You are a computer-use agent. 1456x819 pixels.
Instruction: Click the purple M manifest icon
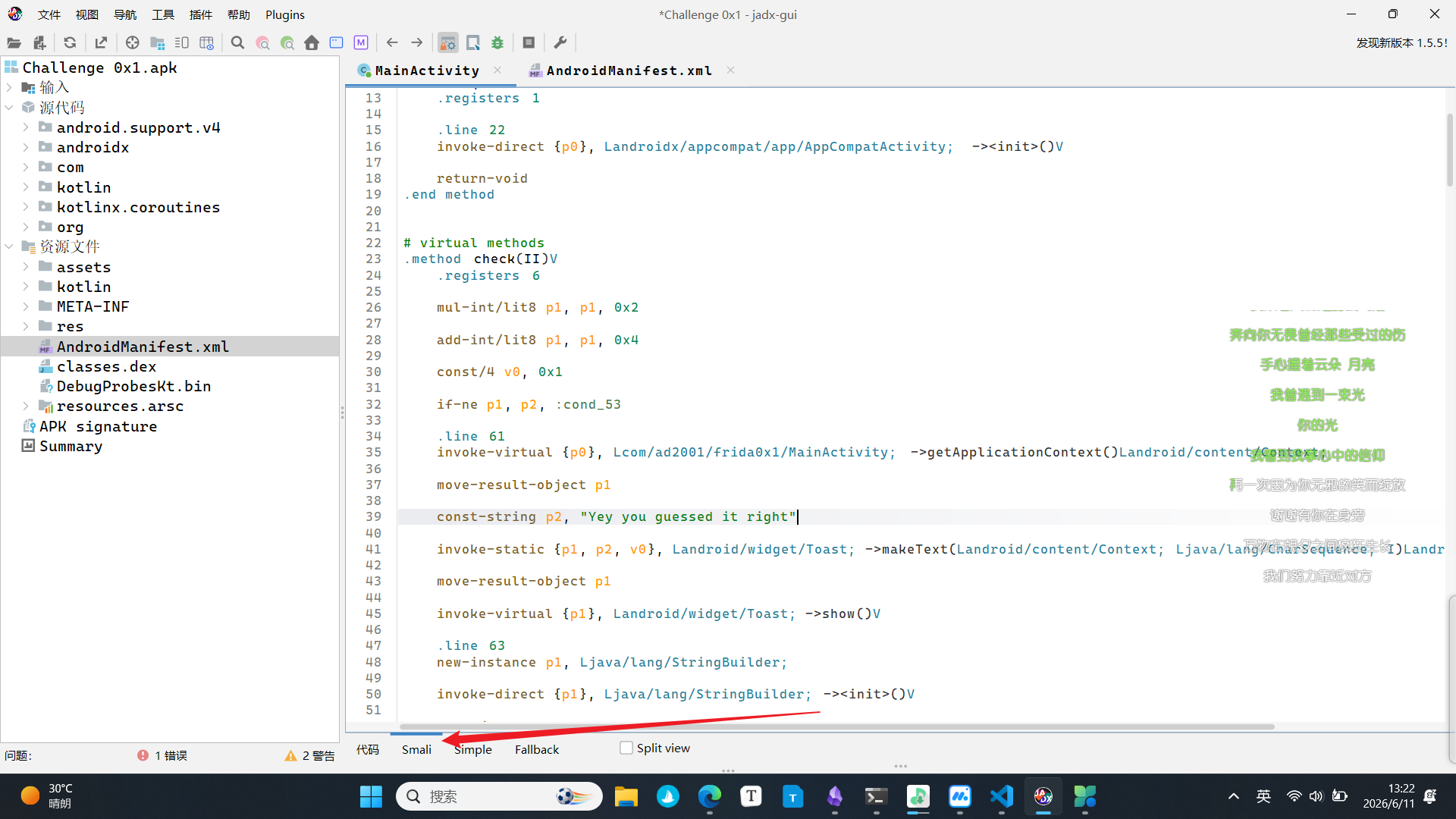point(361,42)
